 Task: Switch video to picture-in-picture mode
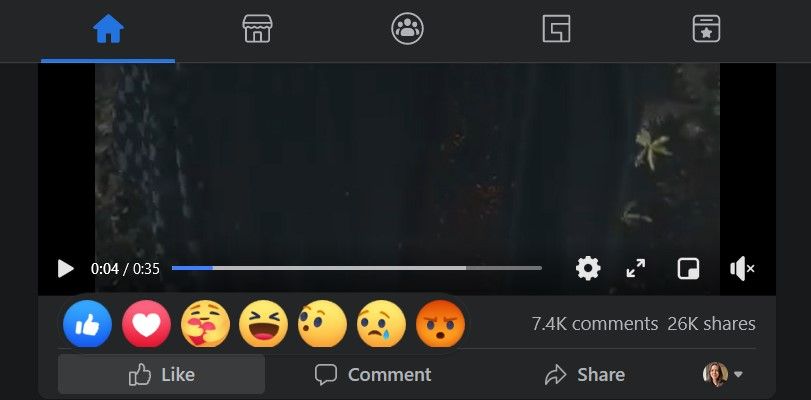(x=688, y=269)
